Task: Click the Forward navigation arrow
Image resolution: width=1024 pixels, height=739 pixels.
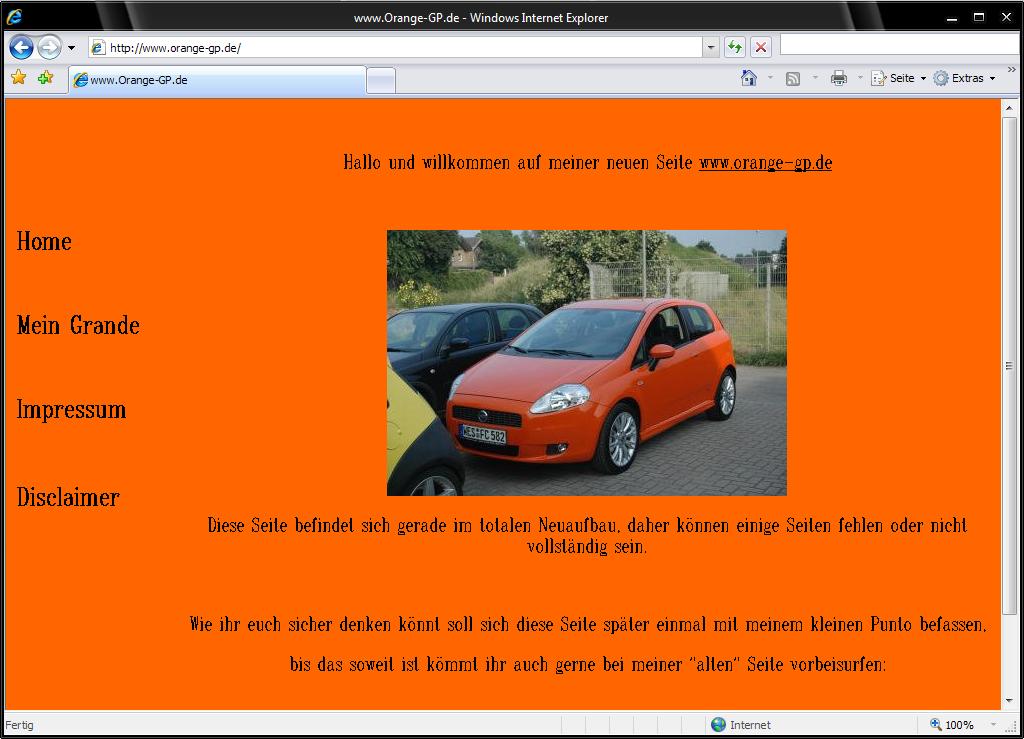Action: 49,47
